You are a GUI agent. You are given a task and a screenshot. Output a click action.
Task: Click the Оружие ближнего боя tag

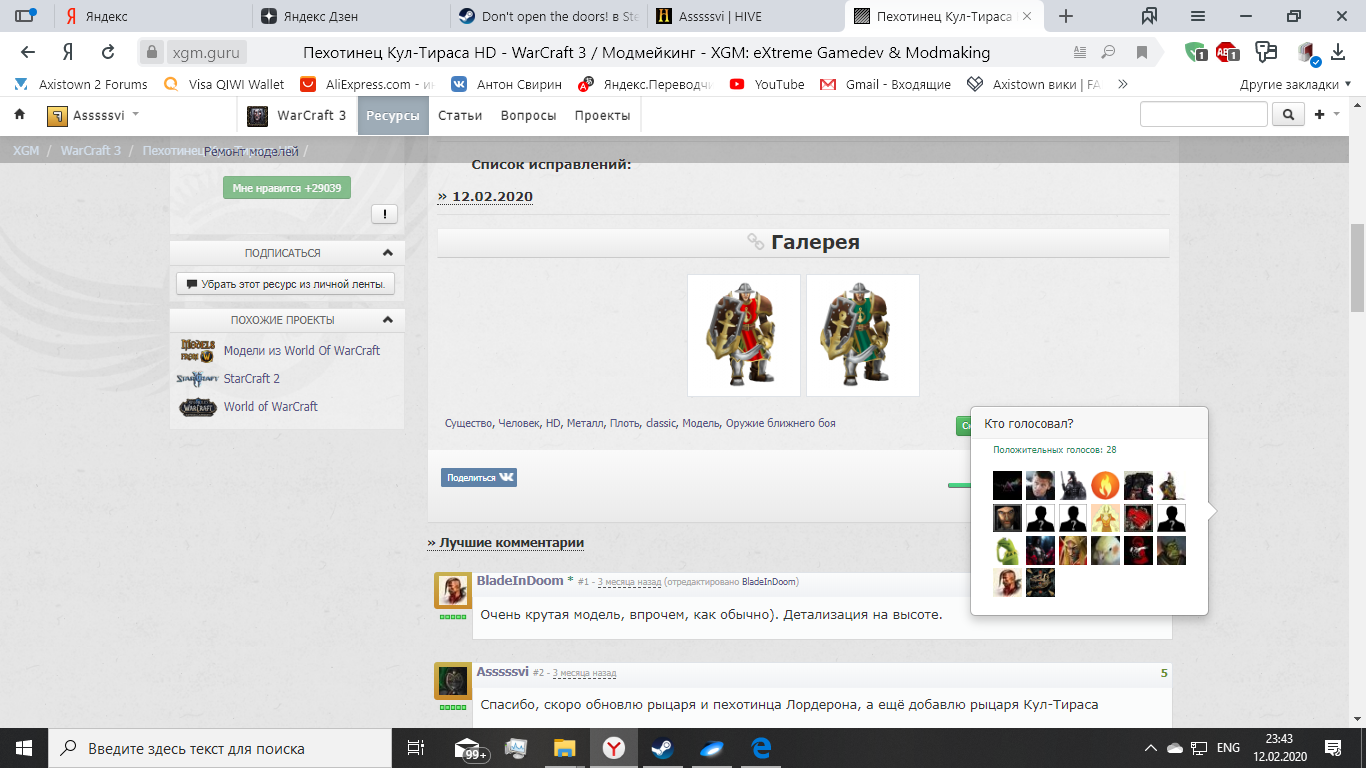point(781,424)
